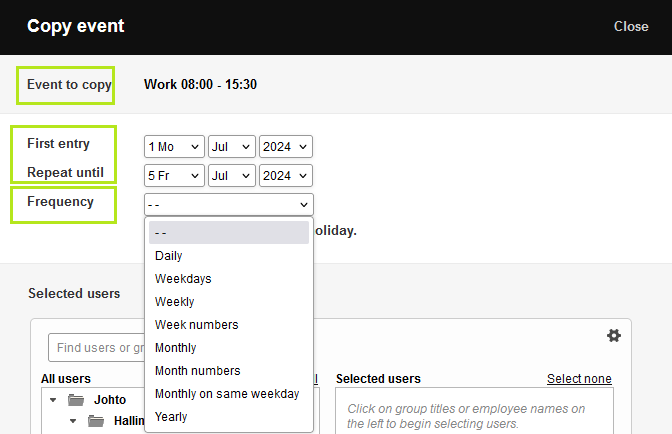Select the Week numbers option
The width and height of the screenshot is (672, 434).
click(196, 325)
